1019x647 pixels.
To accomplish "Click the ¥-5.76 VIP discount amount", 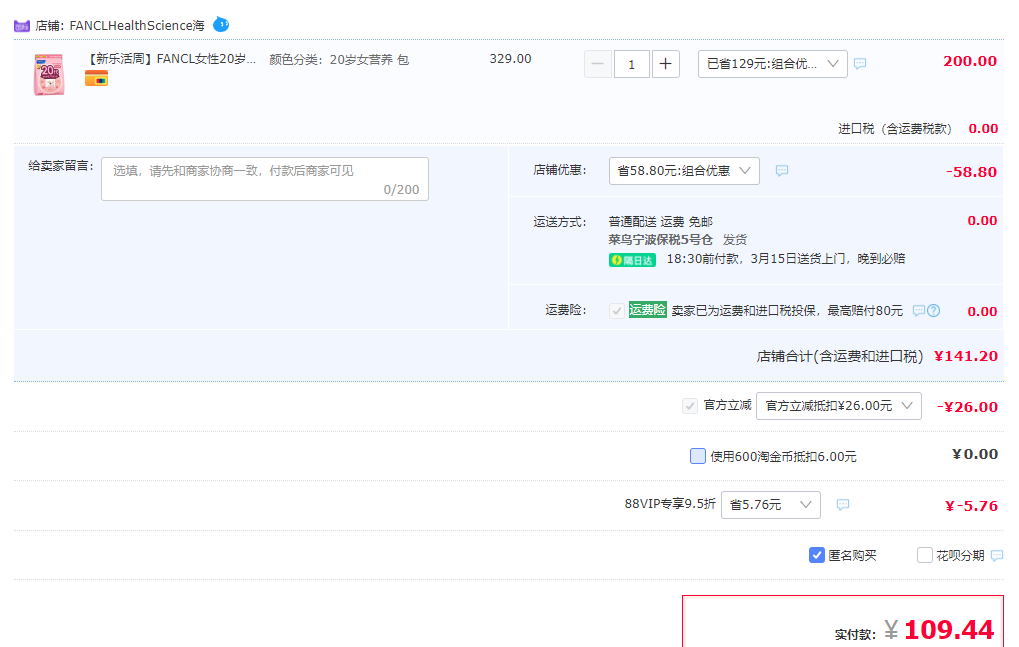I will (971, 506).
